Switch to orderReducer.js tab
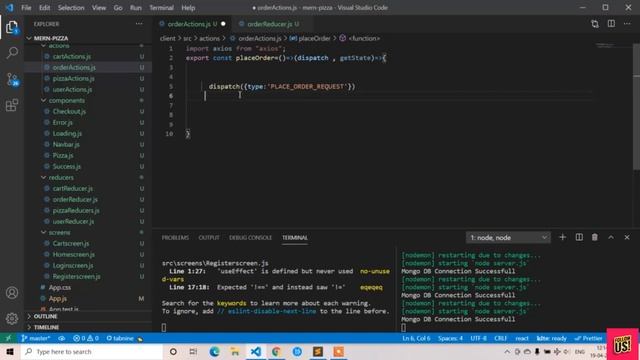Screen dimensions: 640x360 click(270, 24)
